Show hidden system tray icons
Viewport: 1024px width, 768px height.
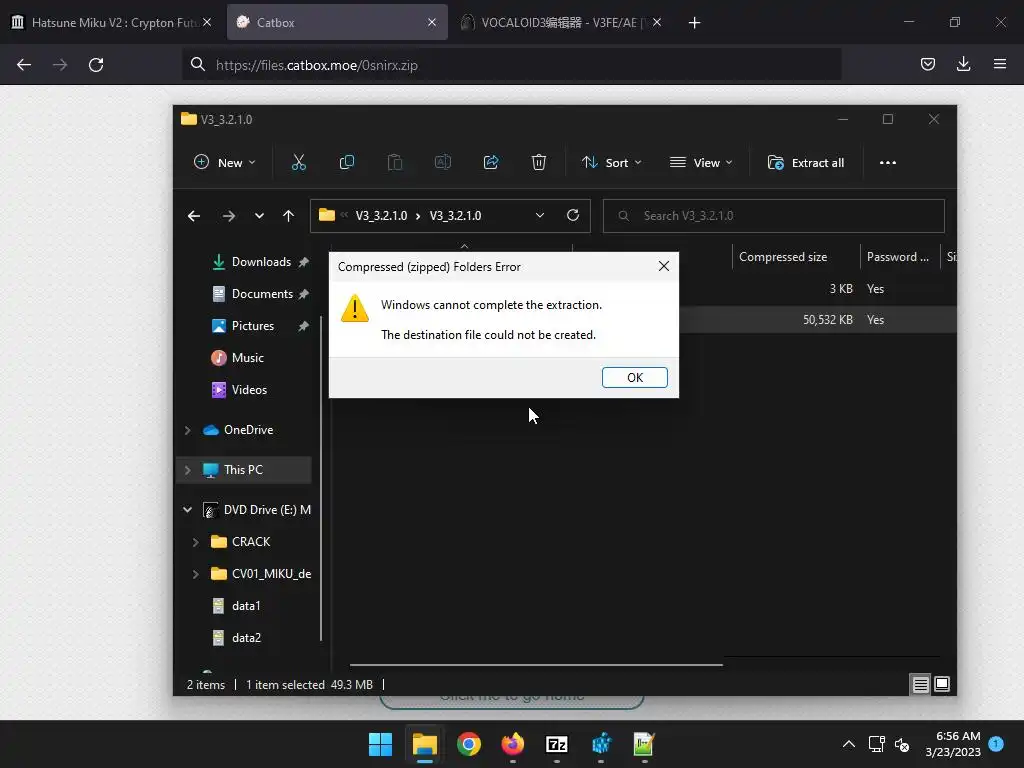click(x=848, y=744)
